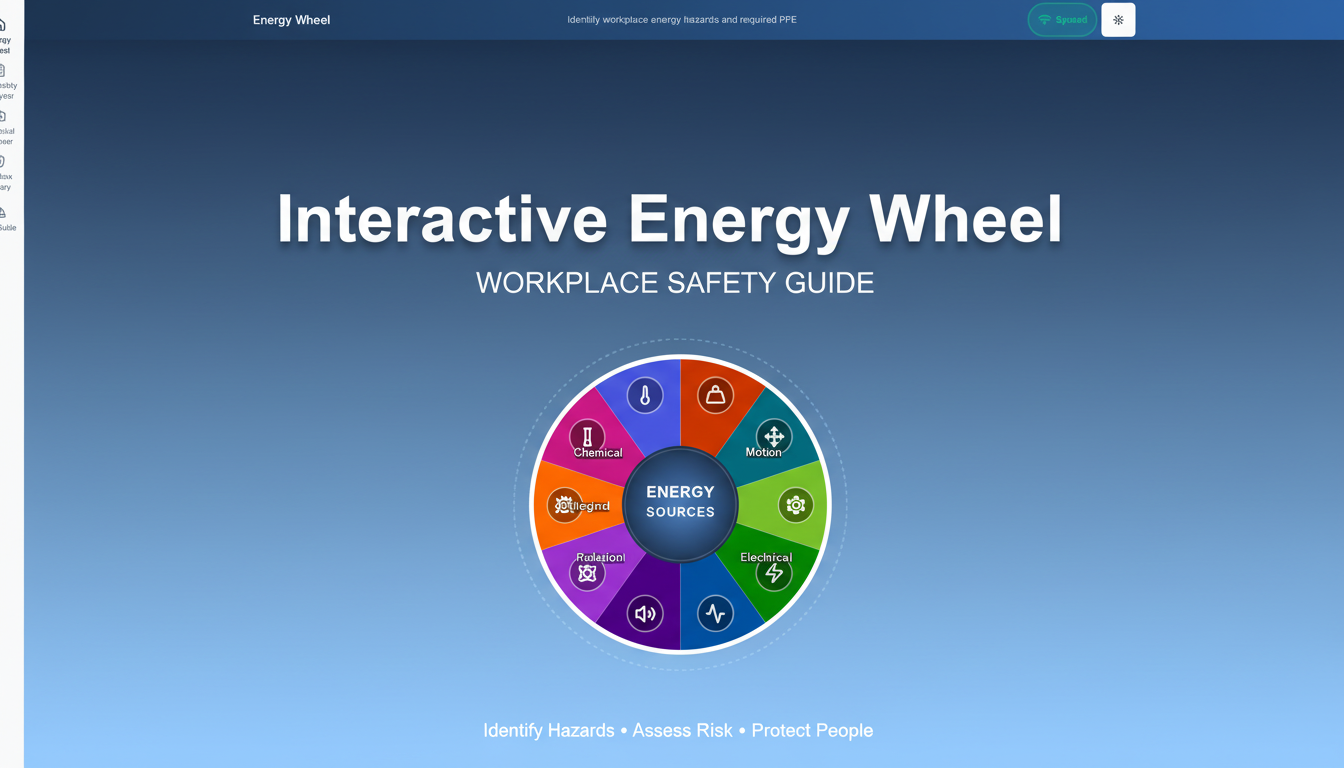Screen dimensions: 1344x768
Task: Choose the Motion four-arrow icon
Action: (x=774, y=437)
